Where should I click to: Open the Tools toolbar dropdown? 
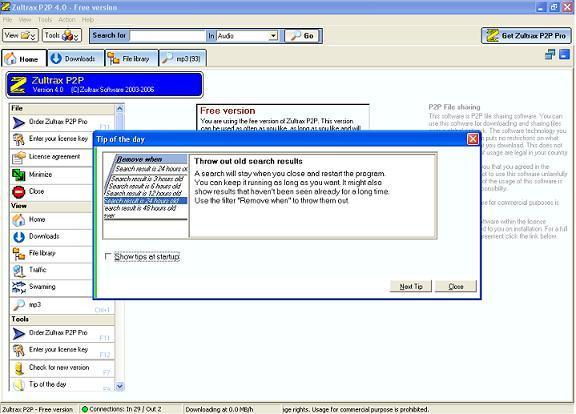click(x=62, y=36)
